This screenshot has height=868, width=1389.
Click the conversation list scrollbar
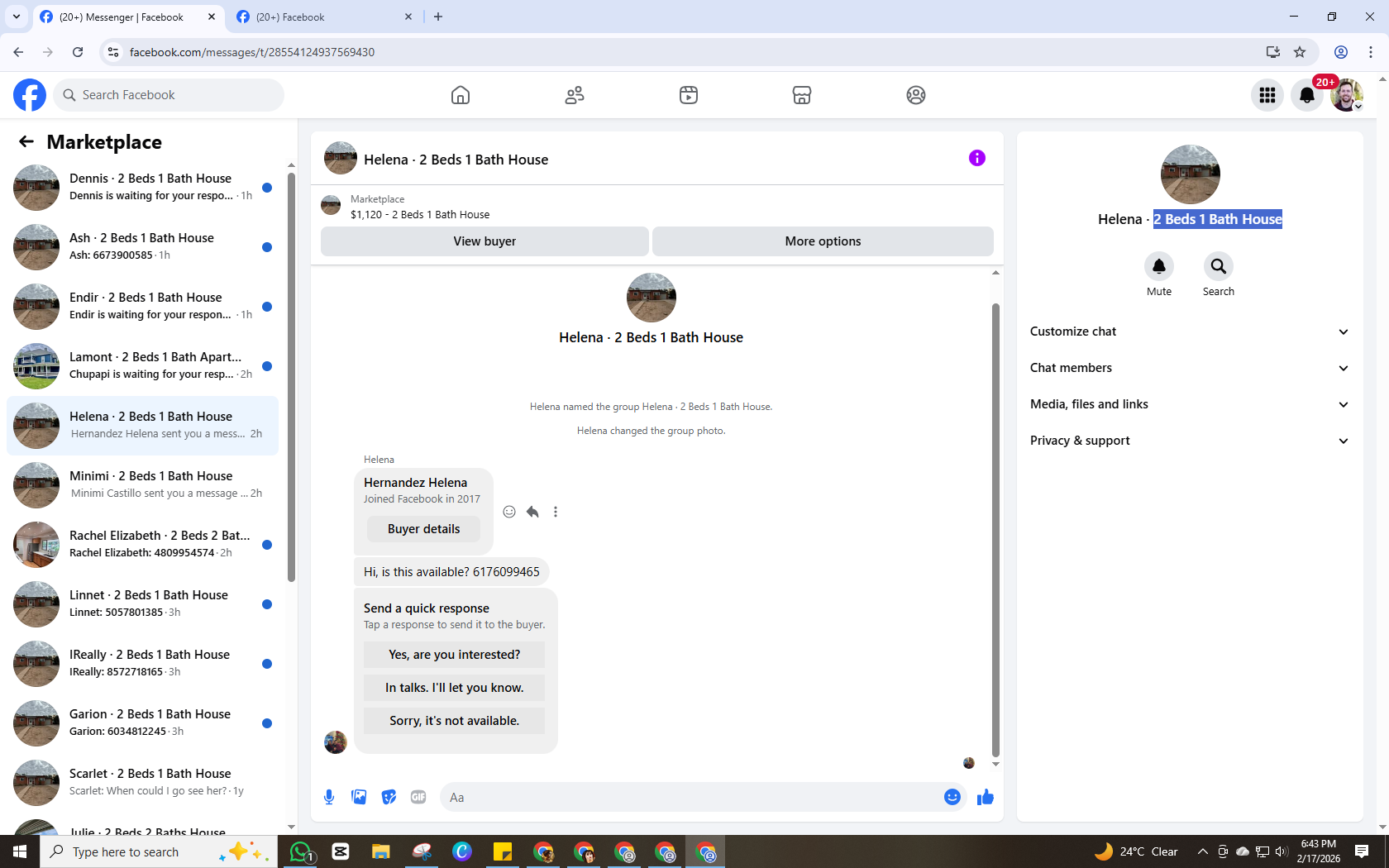(x=291, y=376)
